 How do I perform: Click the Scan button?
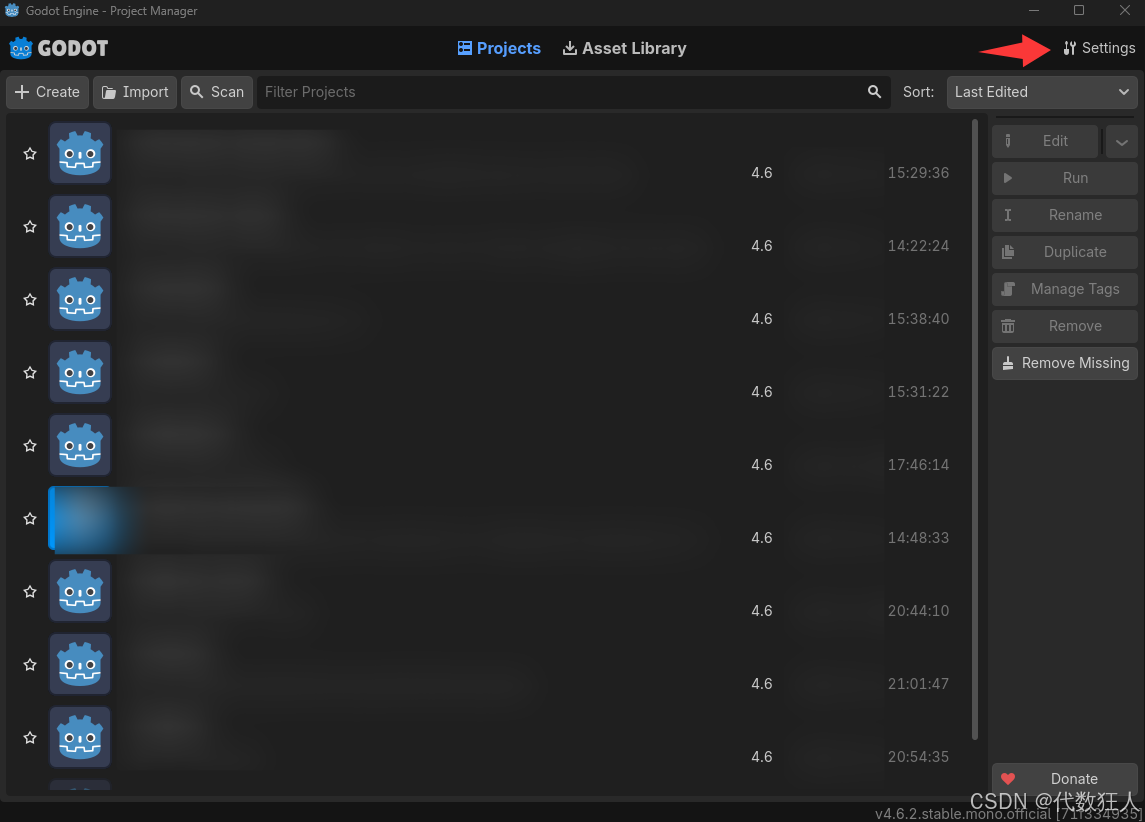[x=217, y=92]
